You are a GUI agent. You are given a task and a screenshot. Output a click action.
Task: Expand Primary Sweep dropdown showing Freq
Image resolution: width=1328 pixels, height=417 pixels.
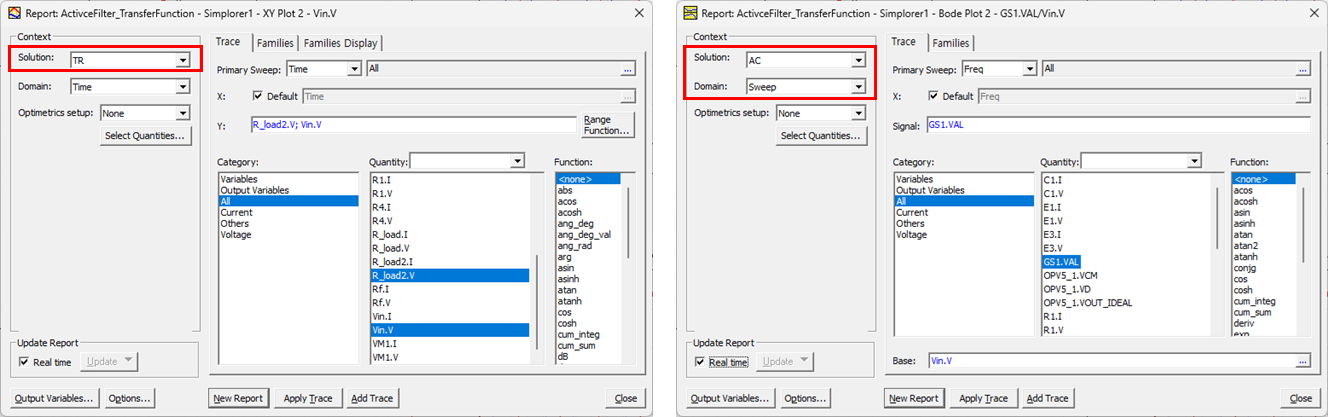1027,69
